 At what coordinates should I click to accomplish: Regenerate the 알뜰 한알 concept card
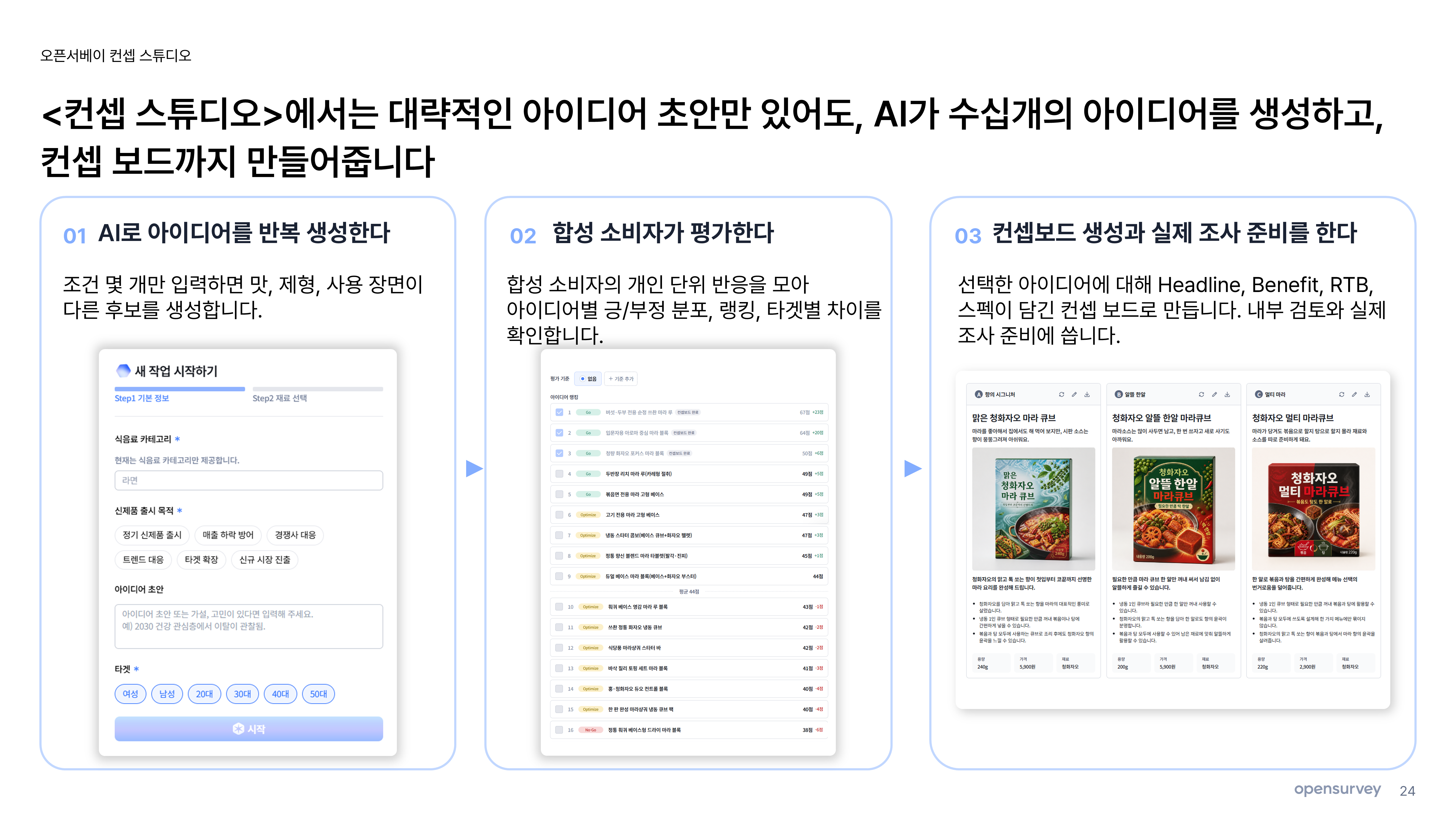(x=1201, y=394)
